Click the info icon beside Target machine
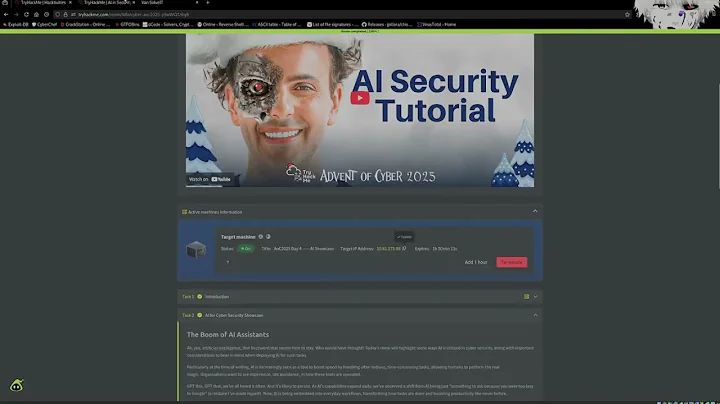 point(260,237)
